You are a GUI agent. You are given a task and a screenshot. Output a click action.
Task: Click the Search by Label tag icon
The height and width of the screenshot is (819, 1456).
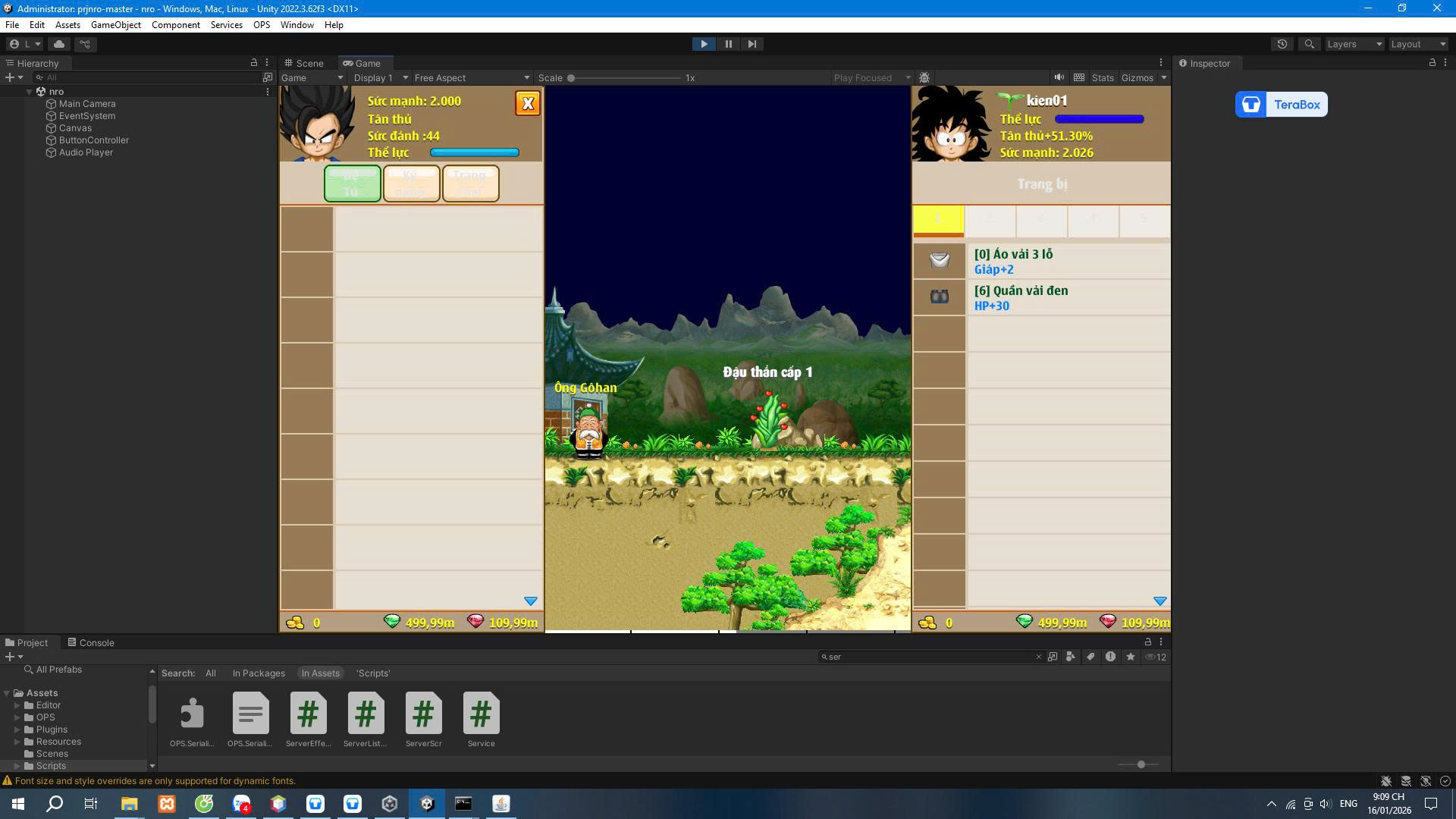pos(1090,657)
